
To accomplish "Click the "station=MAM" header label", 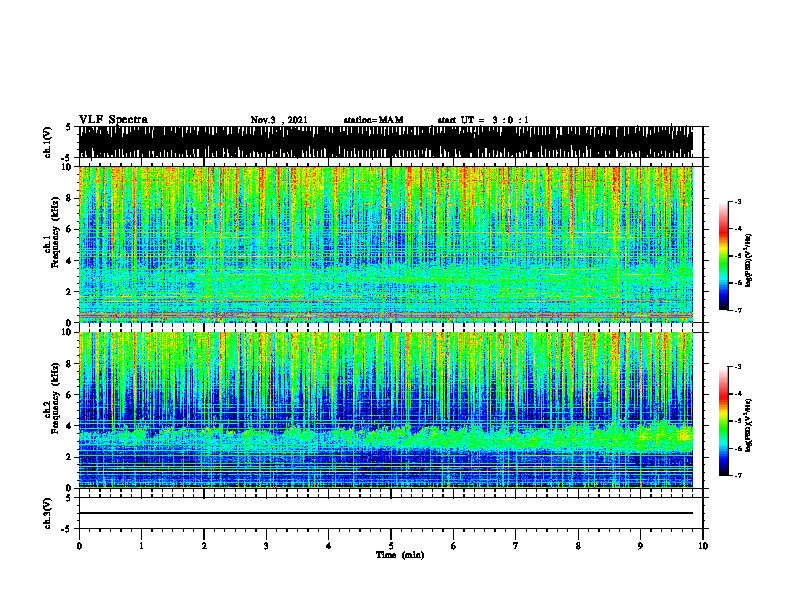I will pos(374,120).
